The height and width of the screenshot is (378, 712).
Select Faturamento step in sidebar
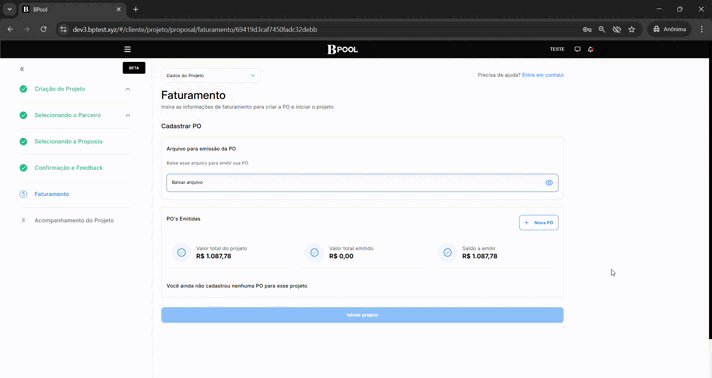(x=52, y=194)
